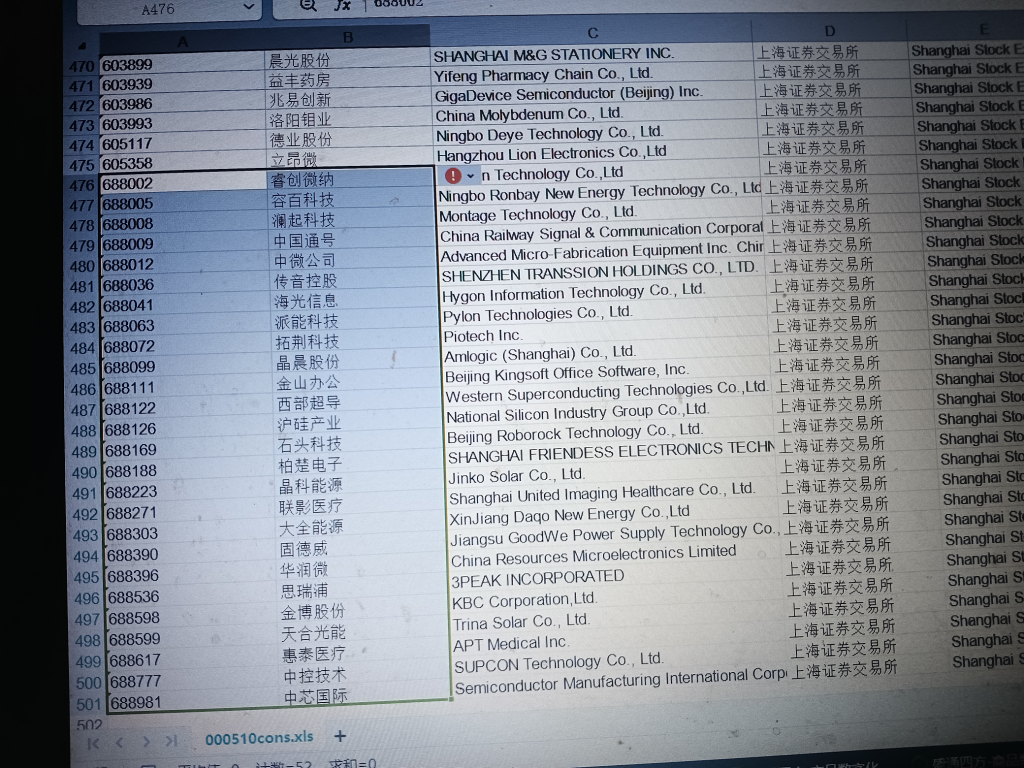Click cell Hygon Information Technology Co., Ltd.
1024x768 pixels.
(602, 293)
